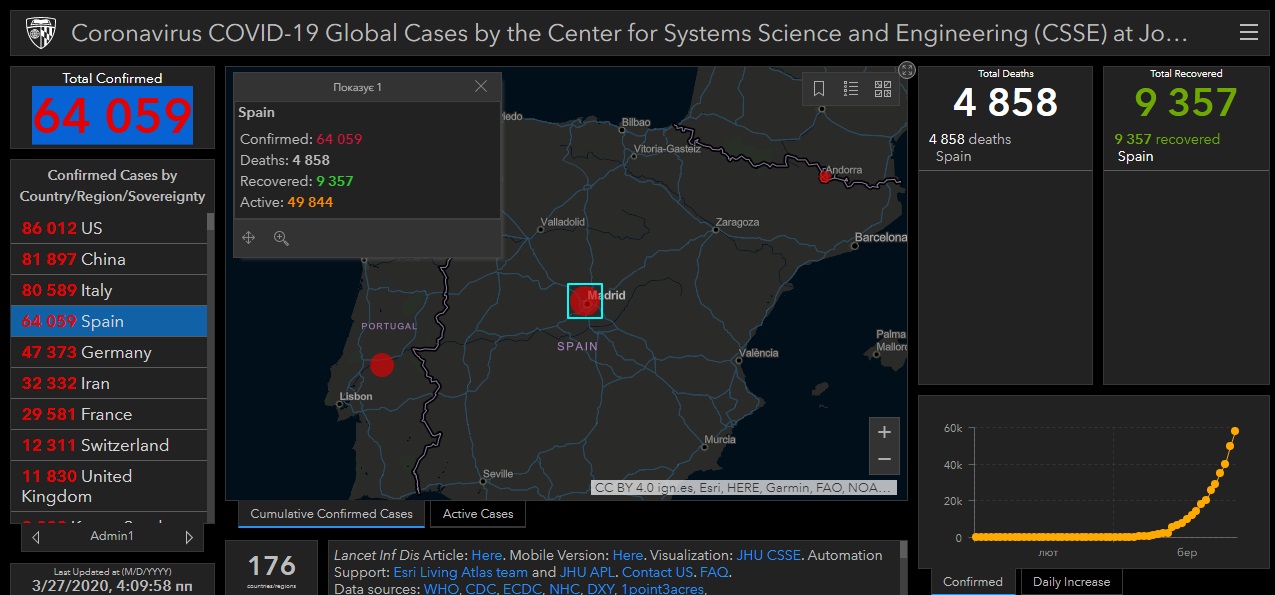Select Germany in country list

[108, 352]
